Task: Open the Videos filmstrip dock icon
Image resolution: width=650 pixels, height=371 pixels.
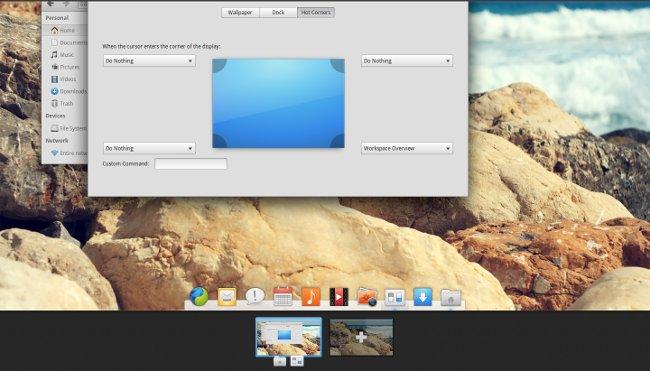Action: pos(339,297)
